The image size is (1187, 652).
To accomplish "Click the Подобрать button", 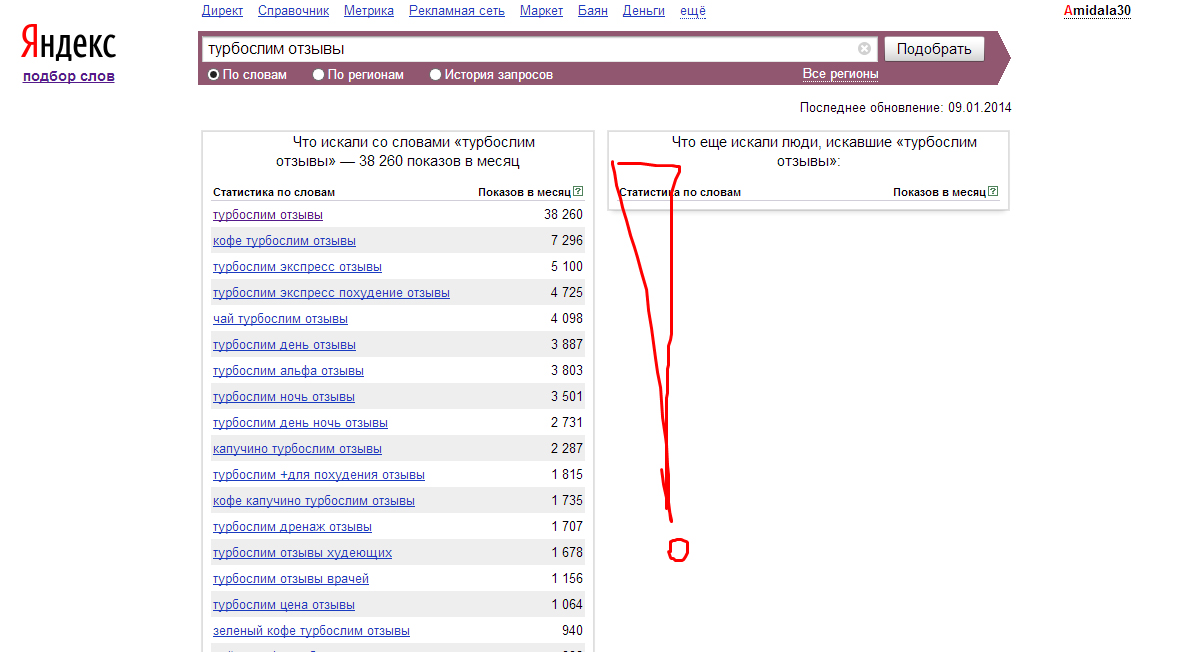I will (934, 49).
